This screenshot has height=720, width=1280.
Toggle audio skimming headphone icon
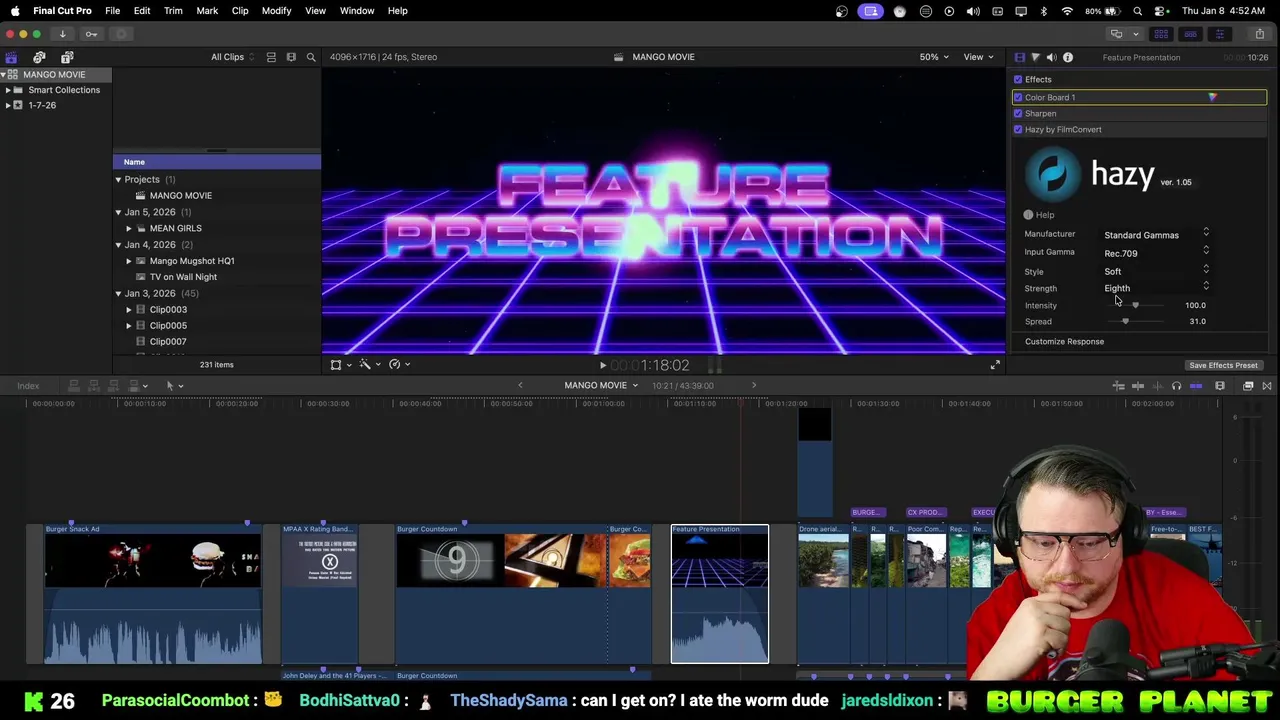(x=1176, y=386)
